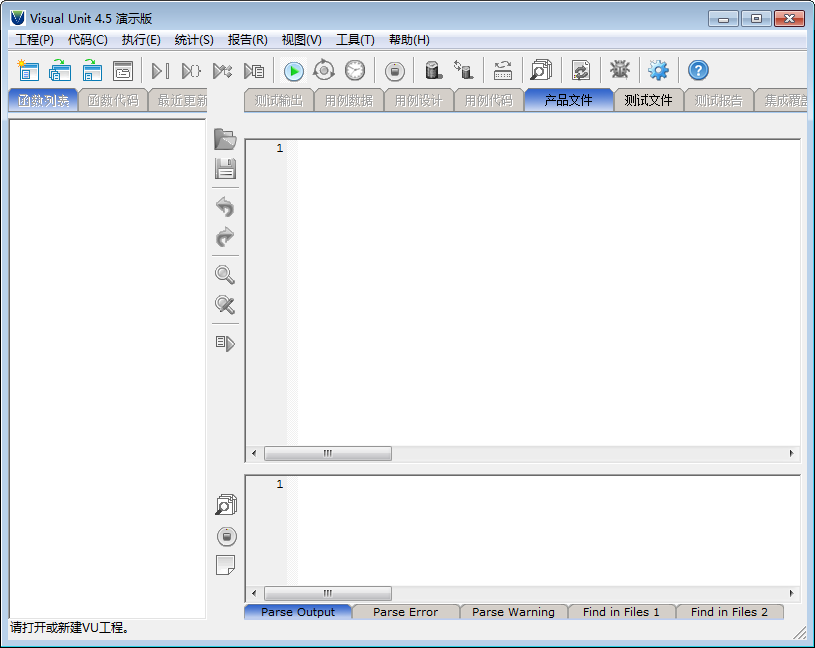Screen dimensions: 815x648
Task: Open the 视图(V) menu
Action: pos(301,40)
